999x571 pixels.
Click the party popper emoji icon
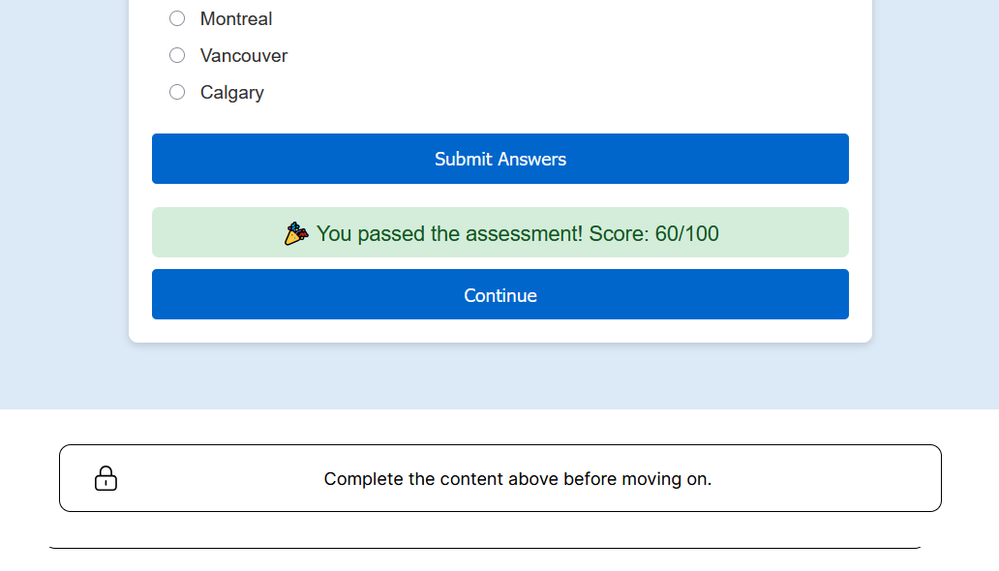(295, 234)
